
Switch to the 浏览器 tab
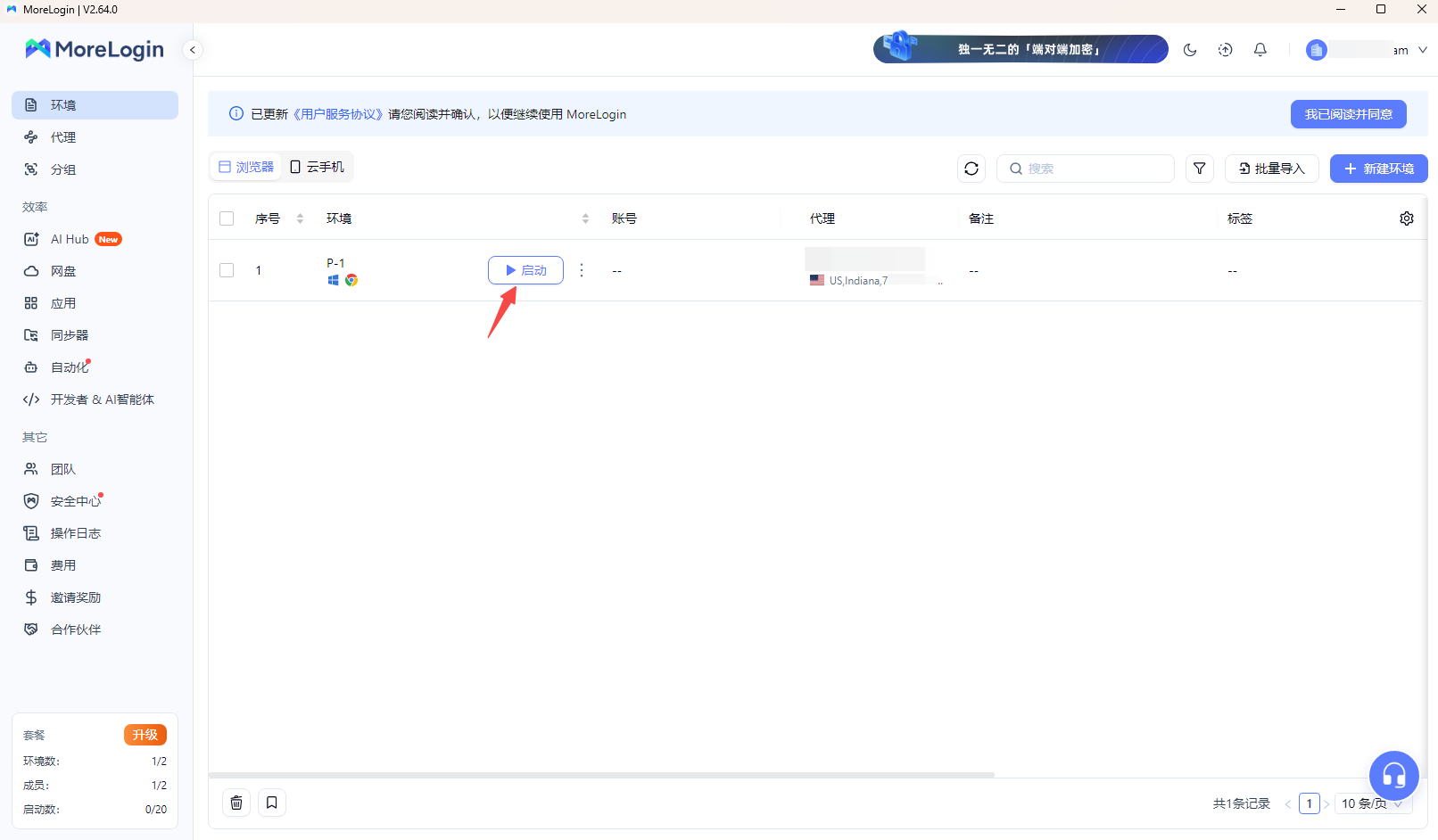coord(246,167)
